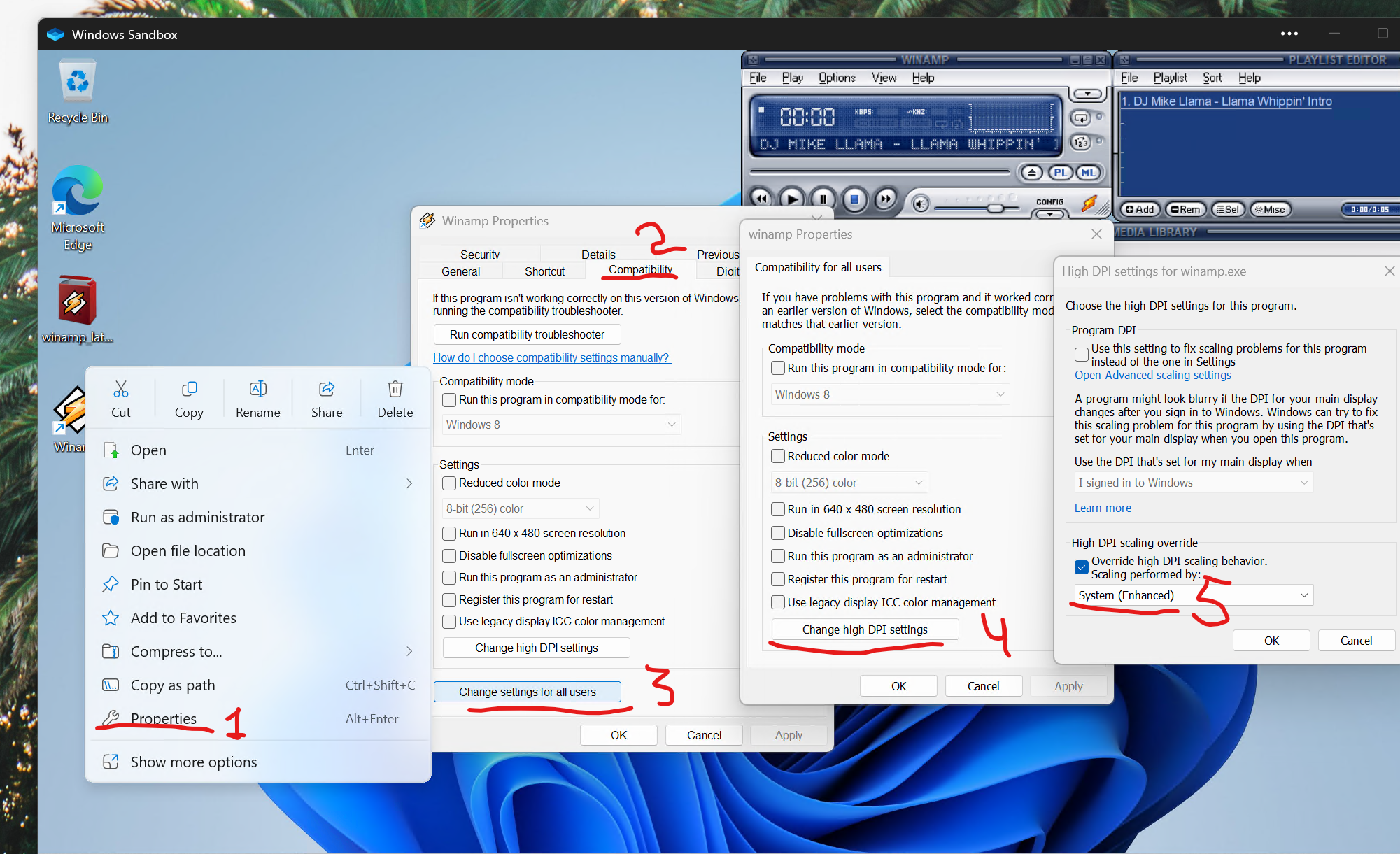This screenshot has height=854, width=1400.
Task: Click the Winamp lightning bolt icon
Action: pos(1089,204)
